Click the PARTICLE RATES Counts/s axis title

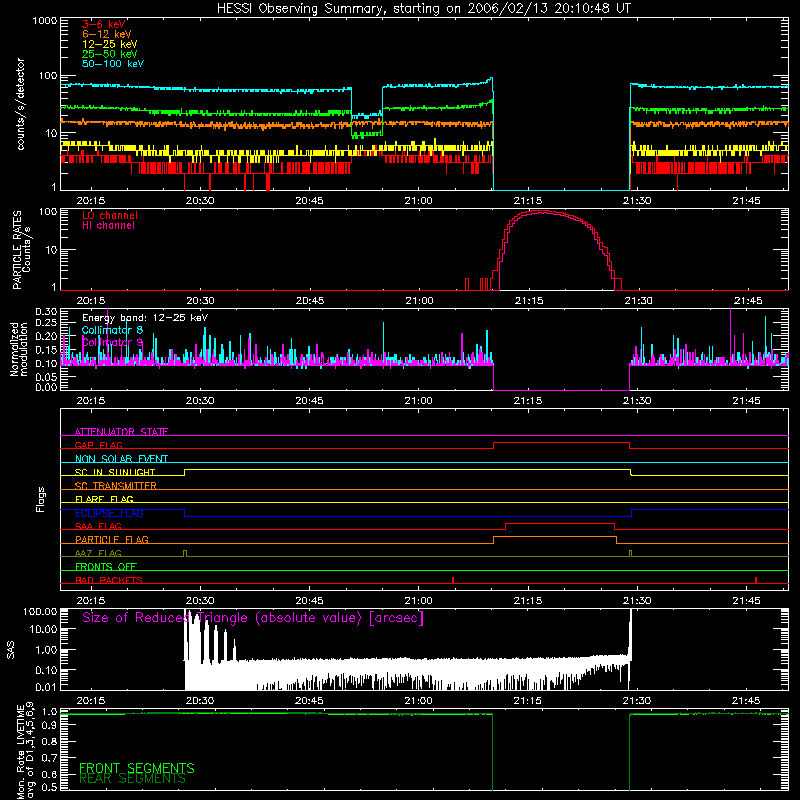point(21,250)
